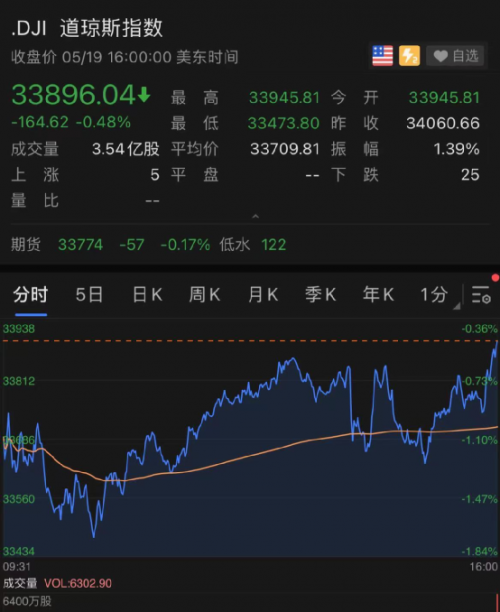Tap the 低水 value 122

[274, 245]
